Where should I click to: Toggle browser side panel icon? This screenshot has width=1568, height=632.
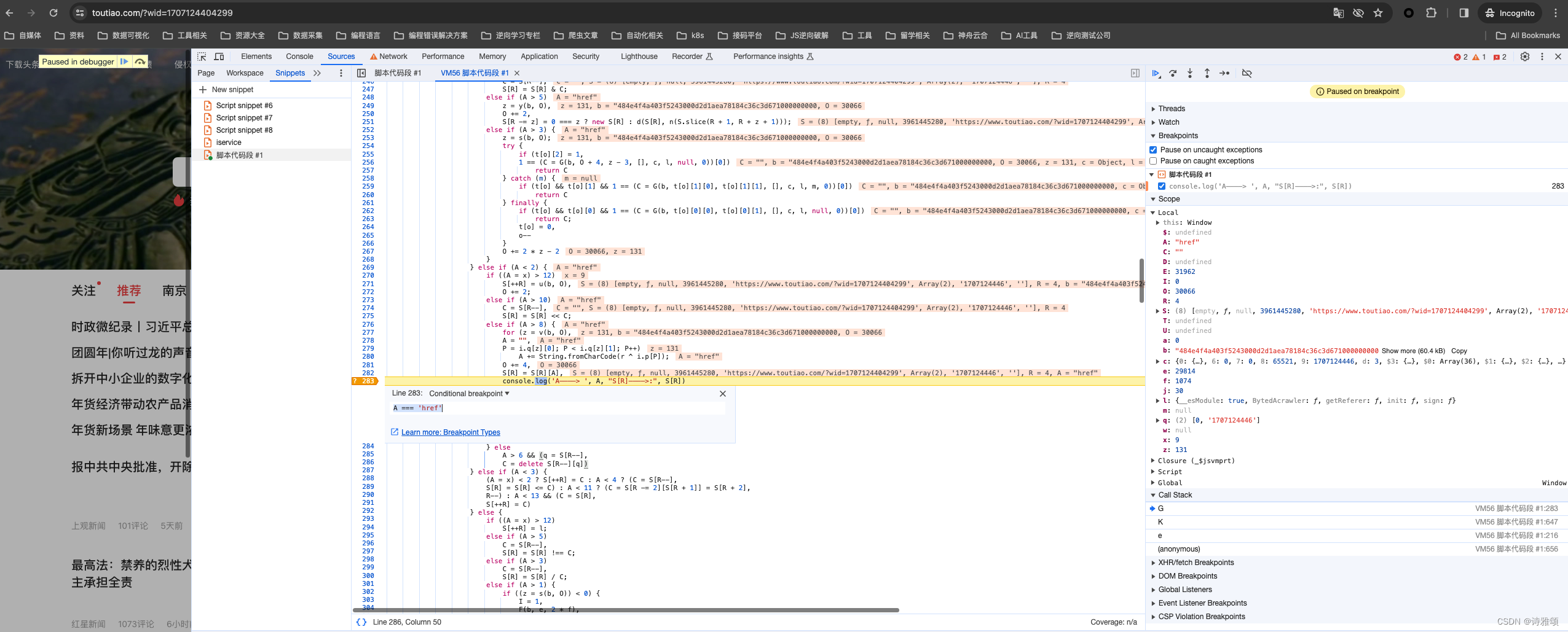point(1464,13)
